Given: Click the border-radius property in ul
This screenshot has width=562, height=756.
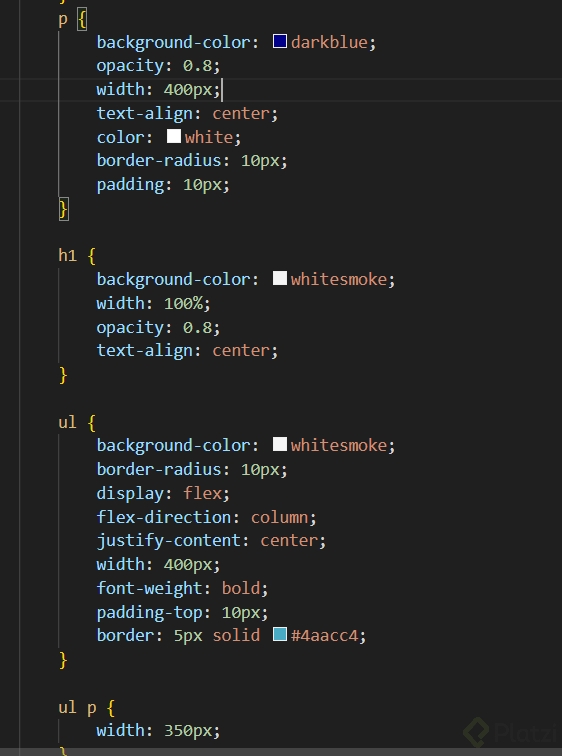Looking at the screenshot, I should tap(159, 469).
